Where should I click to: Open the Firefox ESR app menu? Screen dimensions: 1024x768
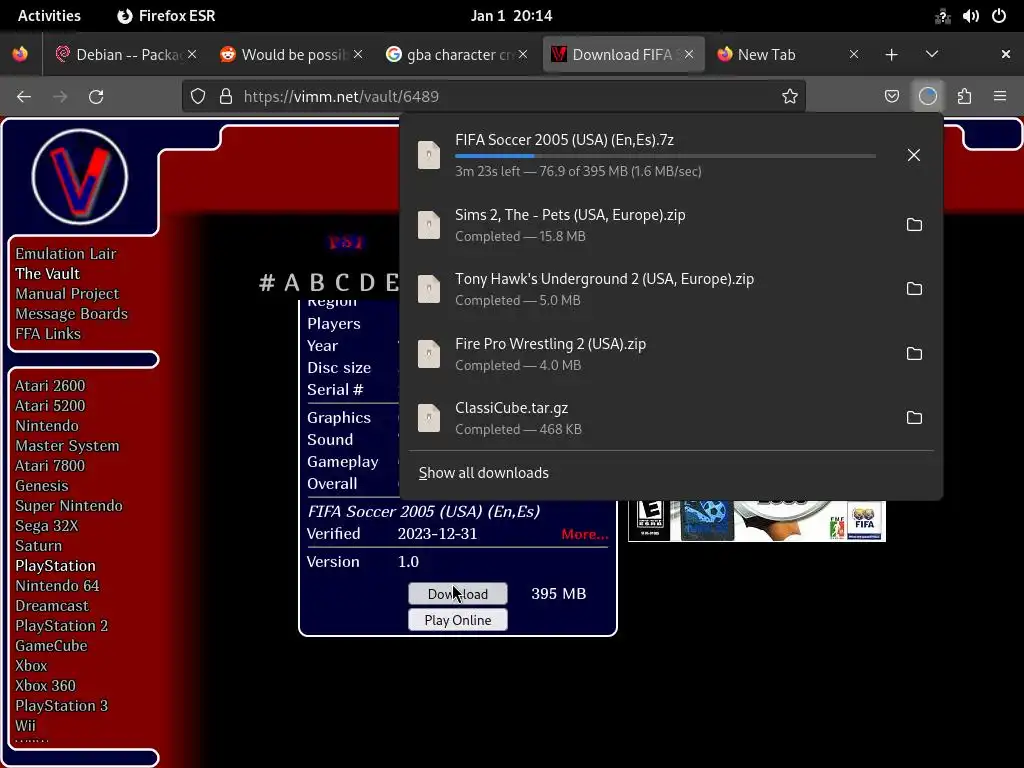[x=166, y=16]
